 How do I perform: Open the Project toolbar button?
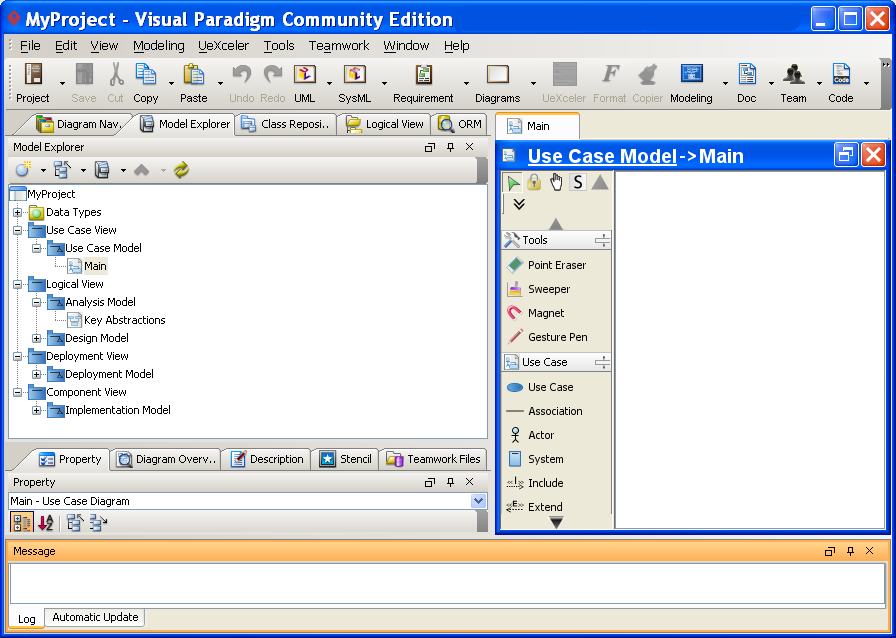[x=33, y=83]
